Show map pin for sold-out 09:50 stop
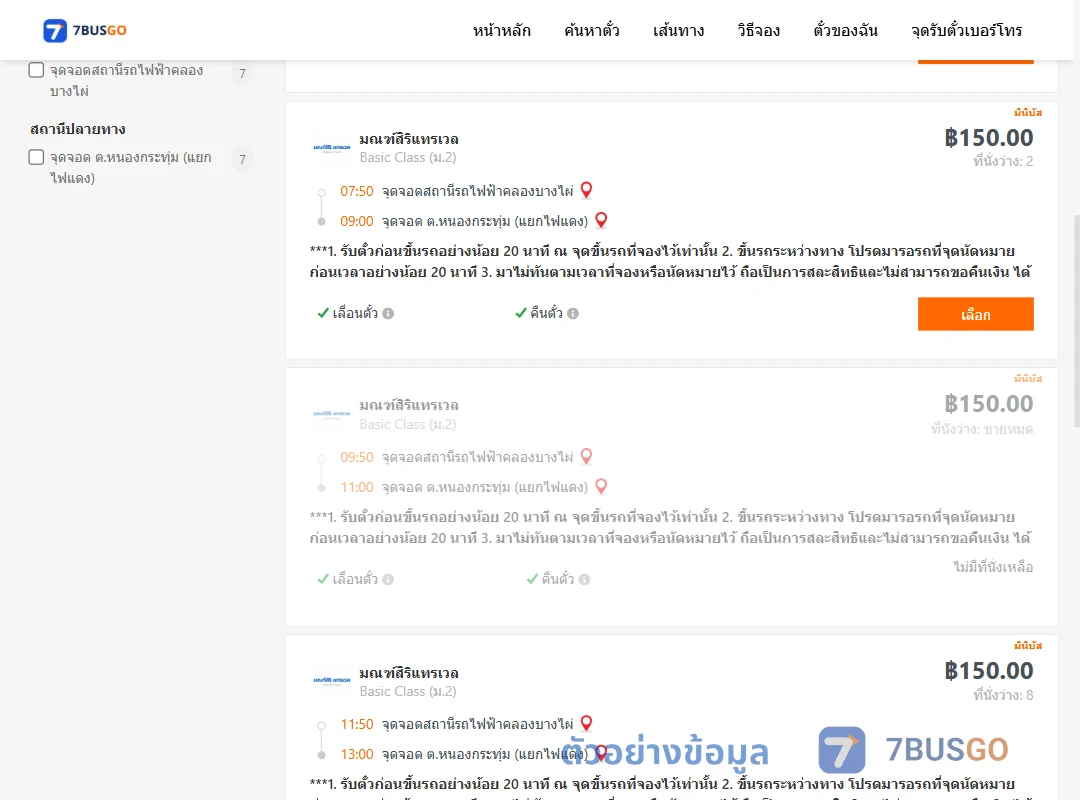 click(x=586, y=456)
